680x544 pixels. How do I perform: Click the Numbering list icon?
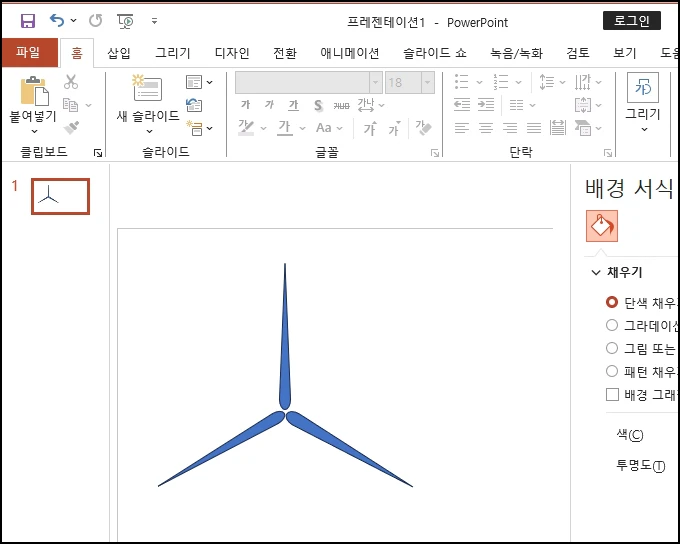tap(500, 82)
